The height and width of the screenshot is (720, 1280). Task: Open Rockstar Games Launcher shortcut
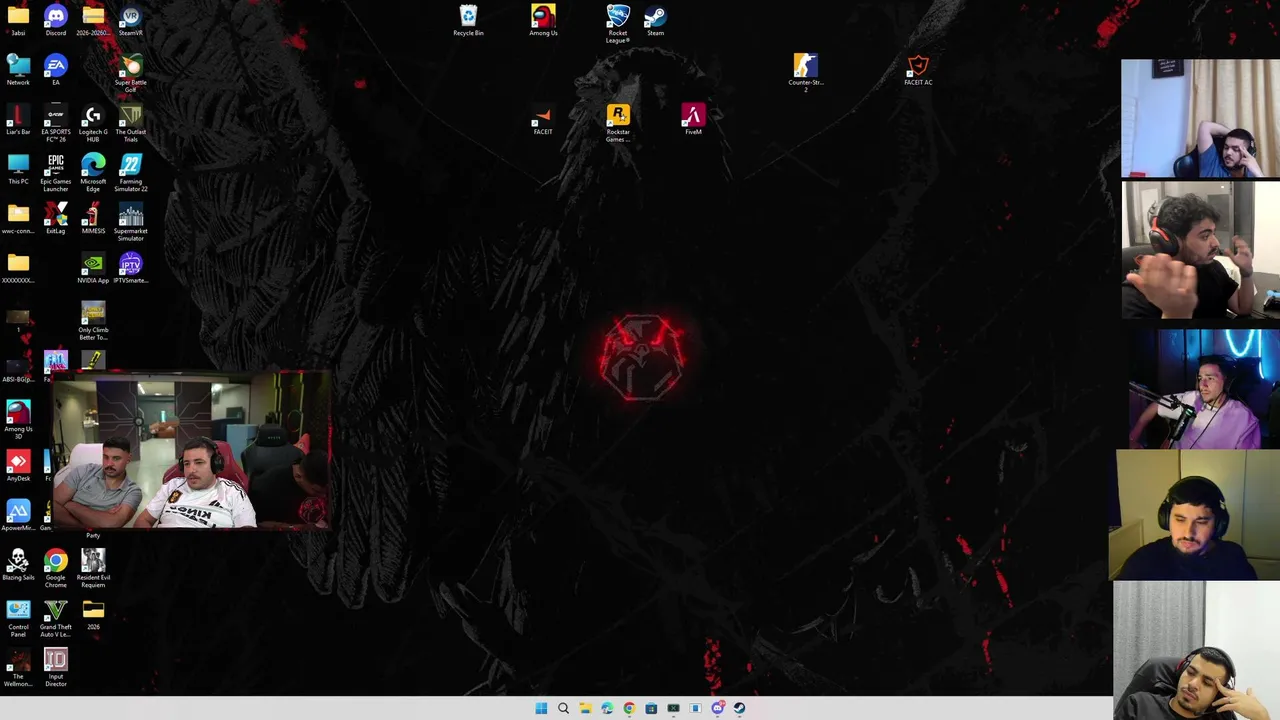click(x=618, y=124)
